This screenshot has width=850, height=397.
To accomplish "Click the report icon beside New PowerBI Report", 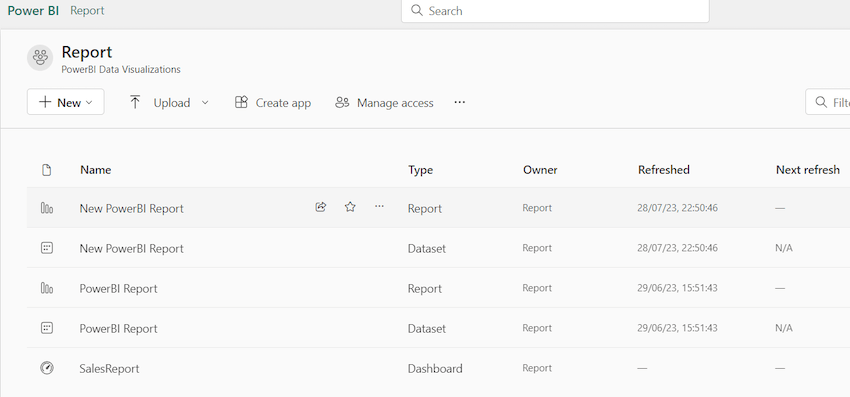I will click(x=47, y=208).
